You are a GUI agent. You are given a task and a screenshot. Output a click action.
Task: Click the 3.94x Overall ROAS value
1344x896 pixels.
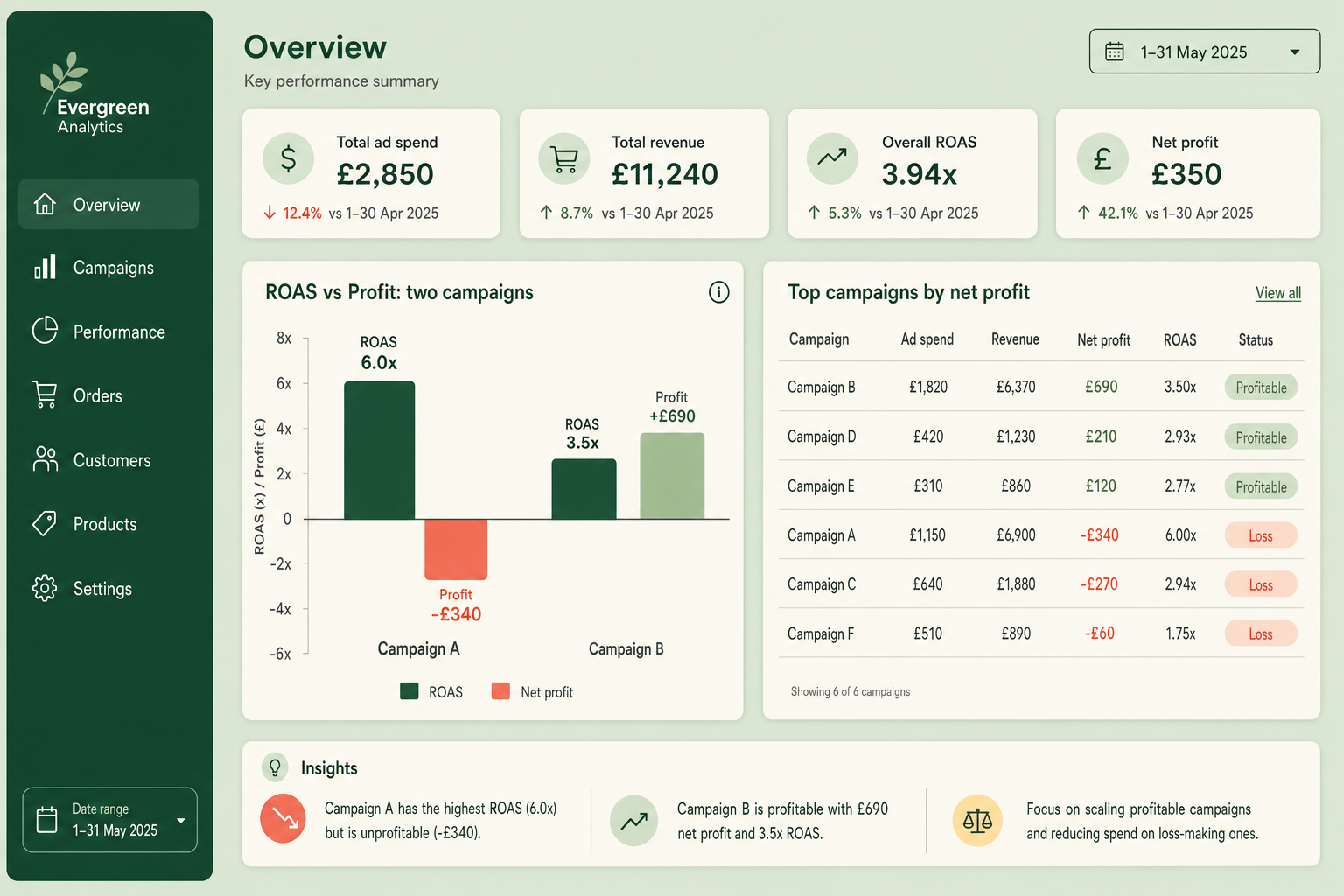pyautogui.click(x=919, y=174)
